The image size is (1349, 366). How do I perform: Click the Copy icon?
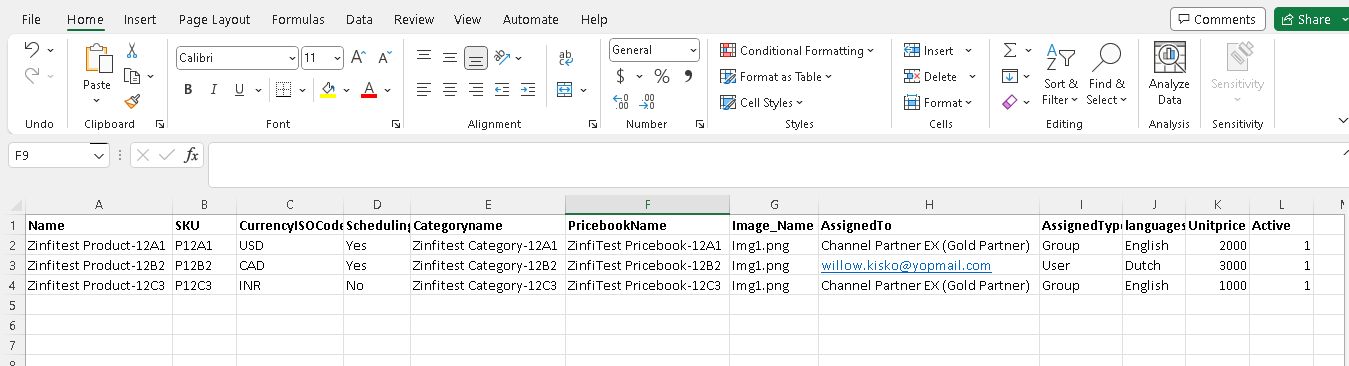[131, 76]
